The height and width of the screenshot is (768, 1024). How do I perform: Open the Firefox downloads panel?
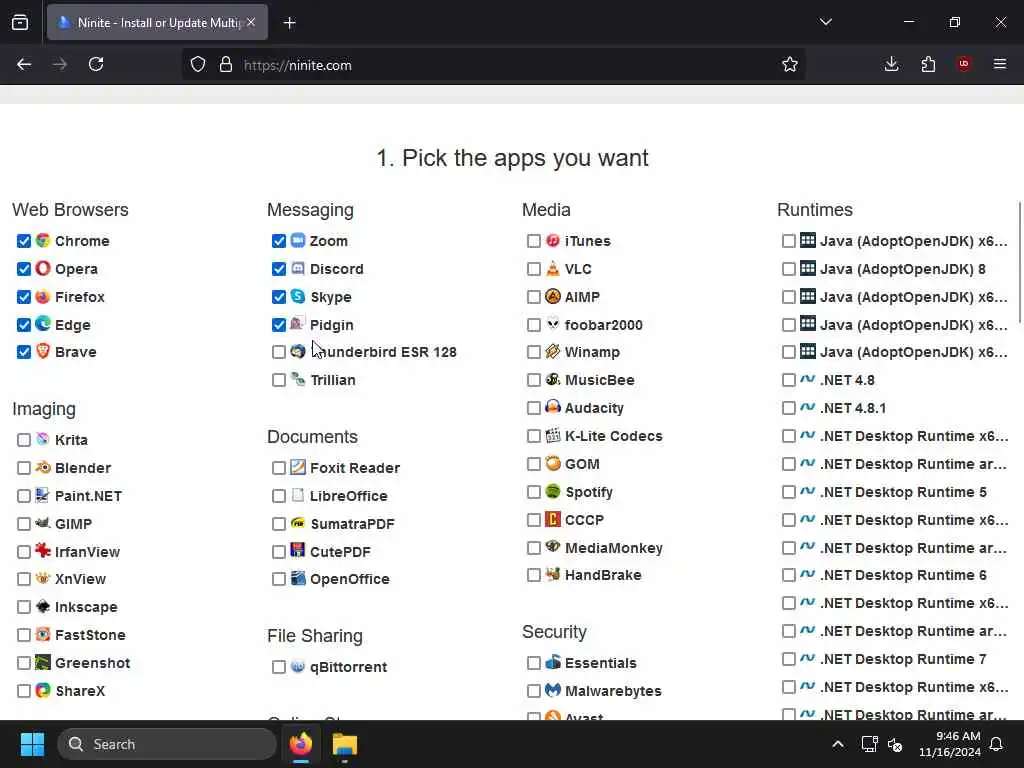891,64
